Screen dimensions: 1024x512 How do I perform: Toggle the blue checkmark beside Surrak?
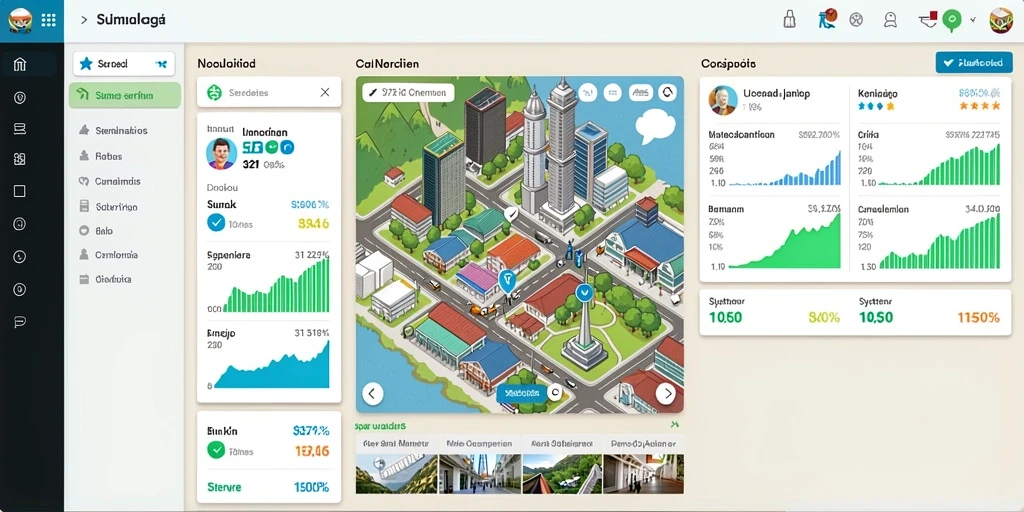tap(216, 223)
